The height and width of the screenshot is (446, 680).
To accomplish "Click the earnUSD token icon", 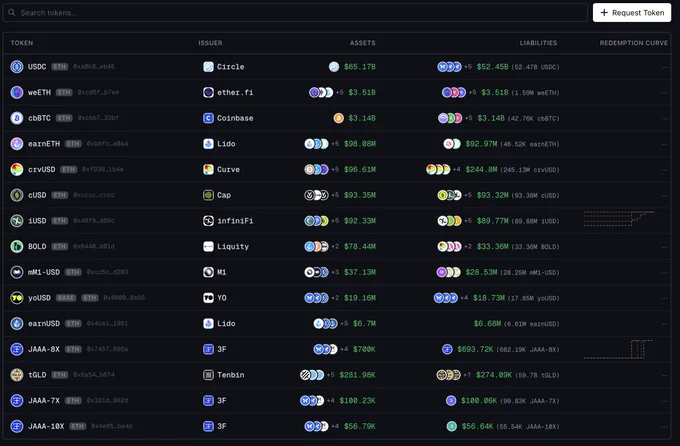I will 17,323.
